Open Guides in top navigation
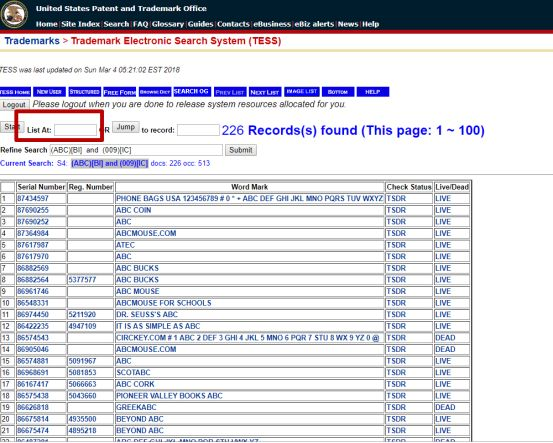Screen dimensions: 553x443 coord(200,24)
